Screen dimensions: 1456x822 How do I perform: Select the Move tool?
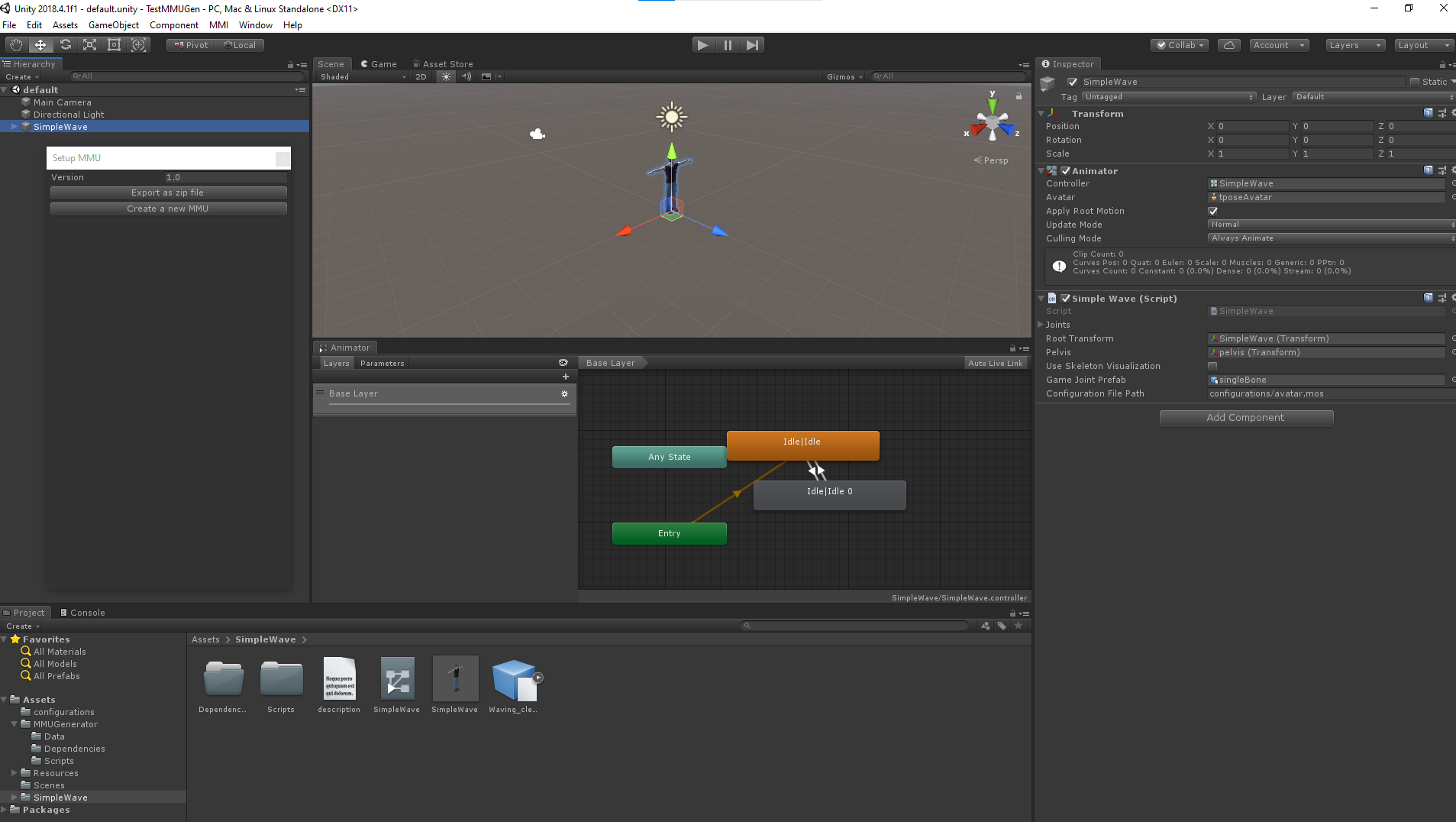[40, 45]
